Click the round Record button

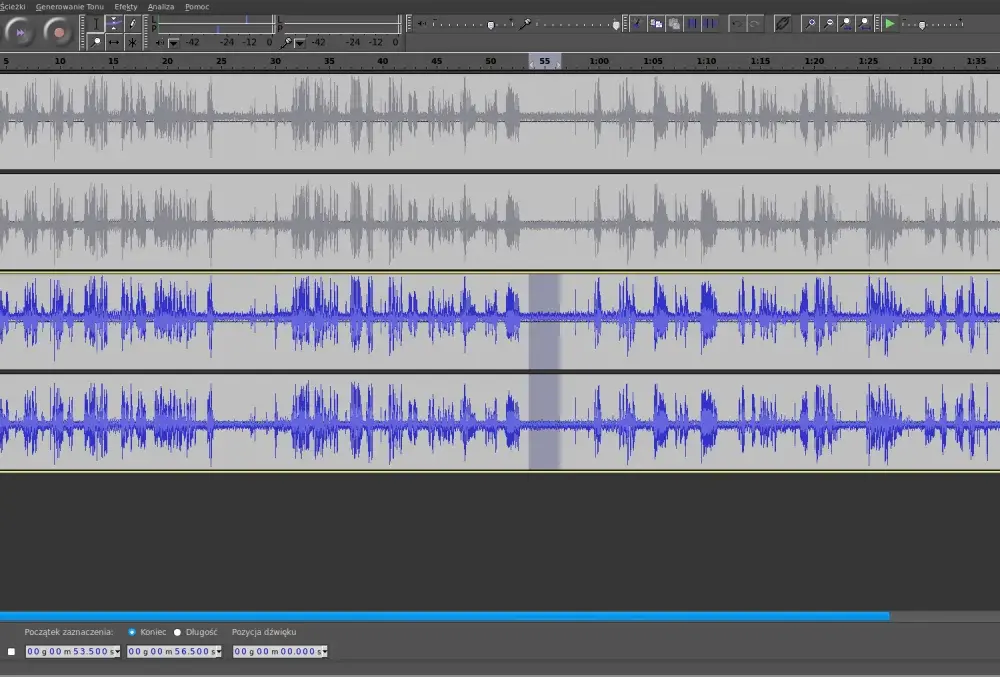[59, 32]
